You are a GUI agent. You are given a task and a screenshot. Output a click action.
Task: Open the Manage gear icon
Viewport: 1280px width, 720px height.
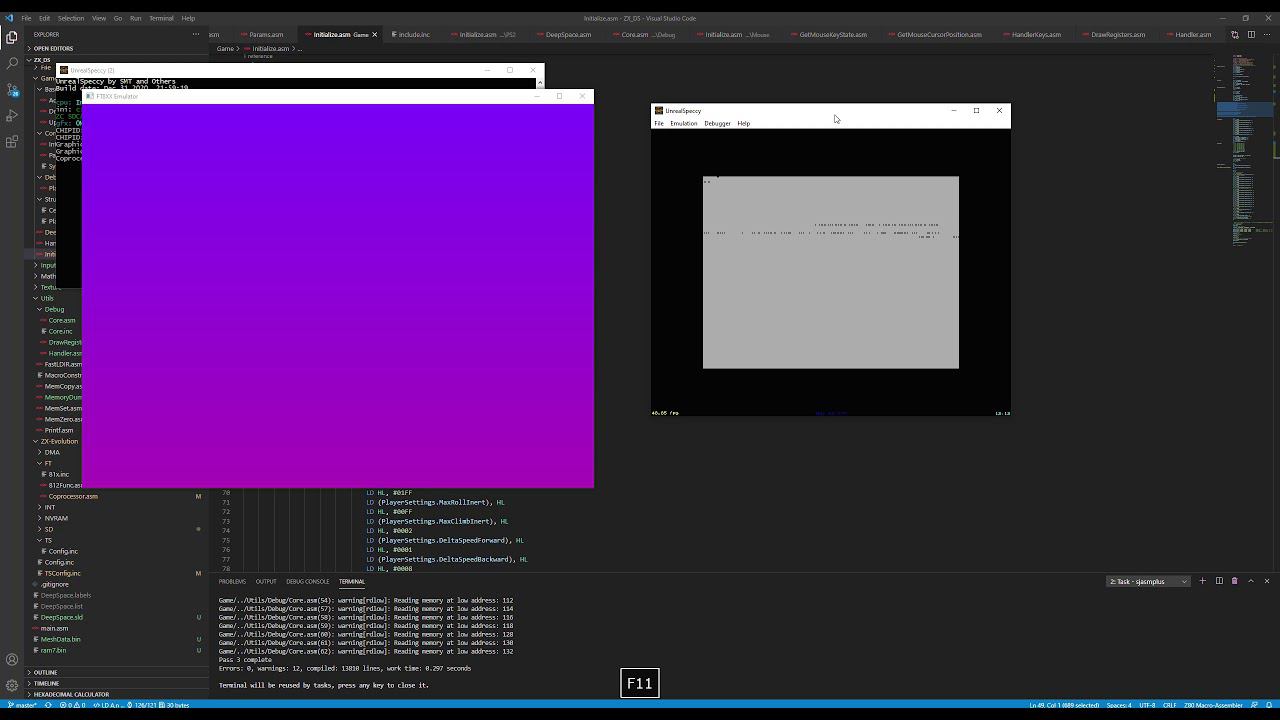coord(12,686)
